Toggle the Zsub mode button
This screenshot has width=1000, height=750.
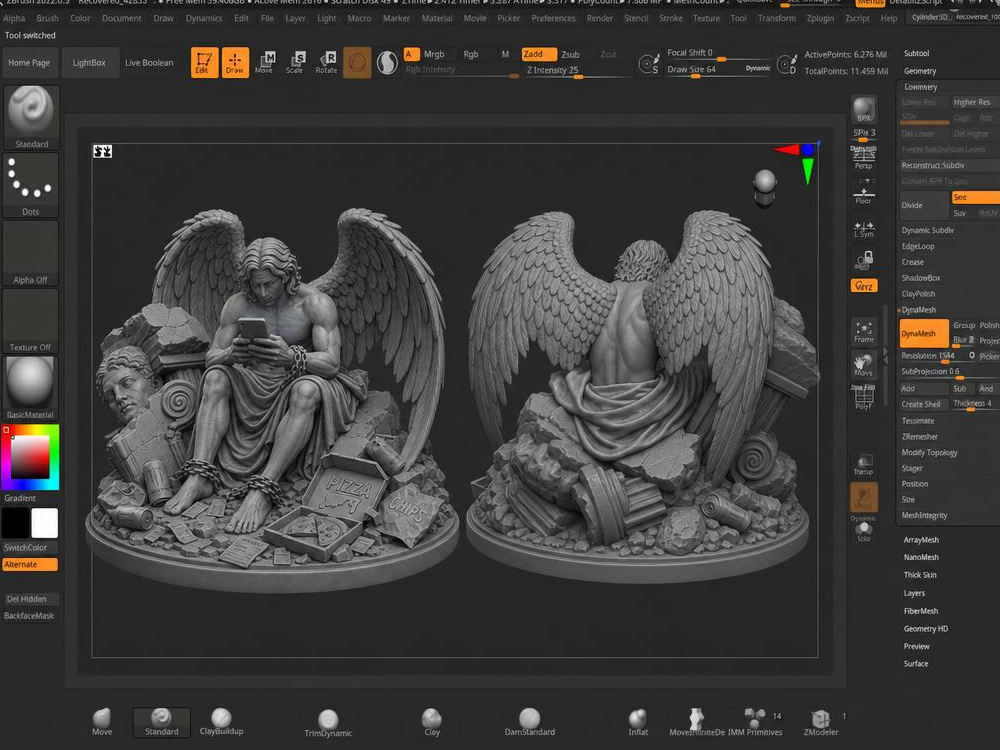click(570, 54)
